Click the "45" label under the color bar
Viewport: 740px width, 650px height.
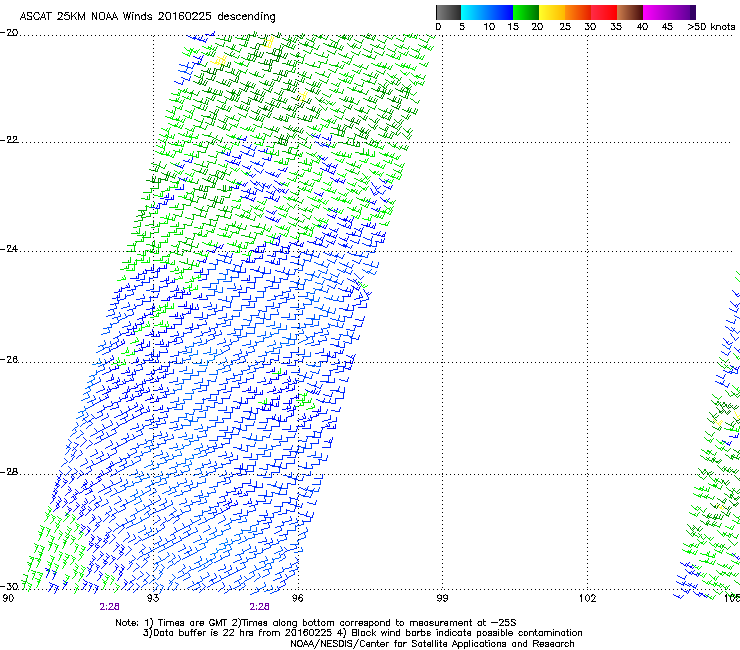(x=667, y=27)
